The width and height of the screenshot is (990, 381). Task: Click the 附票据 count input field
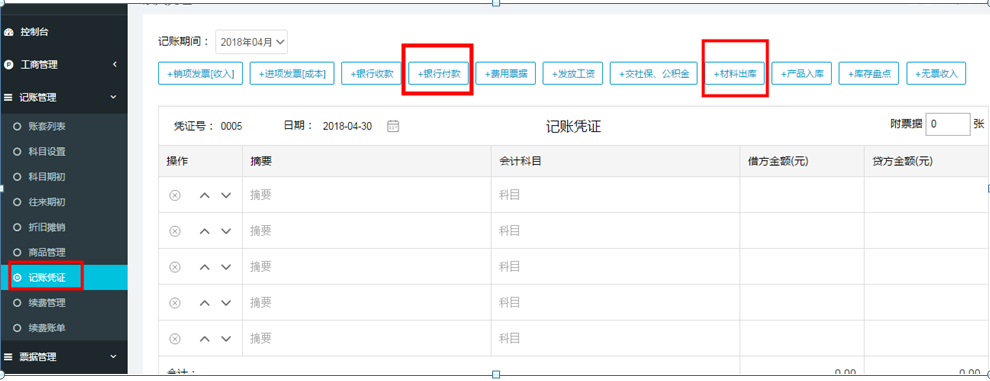[948, 124]
